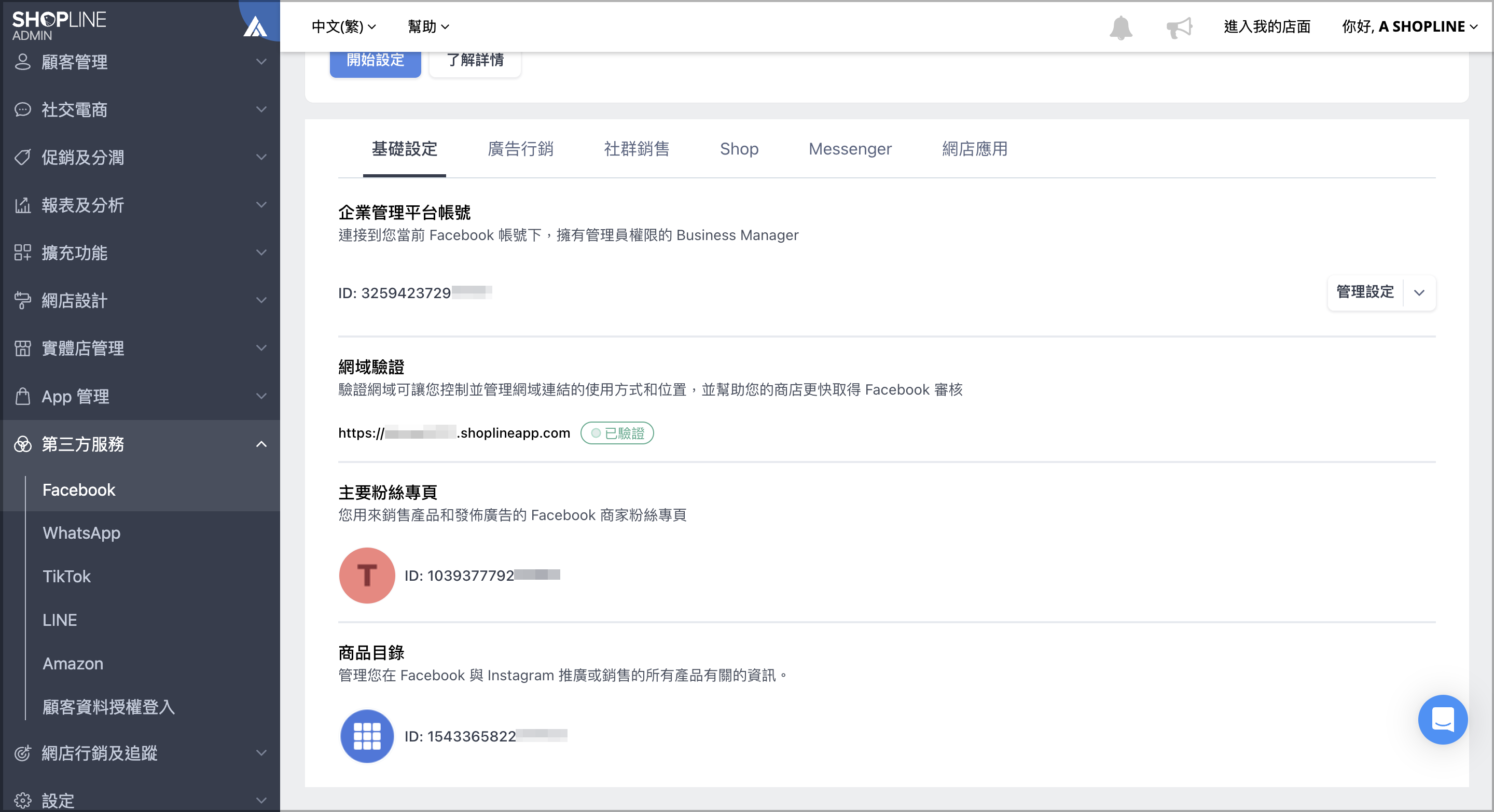Open the 管理設定 dropdown arrow

click(x=1419, y=292)
